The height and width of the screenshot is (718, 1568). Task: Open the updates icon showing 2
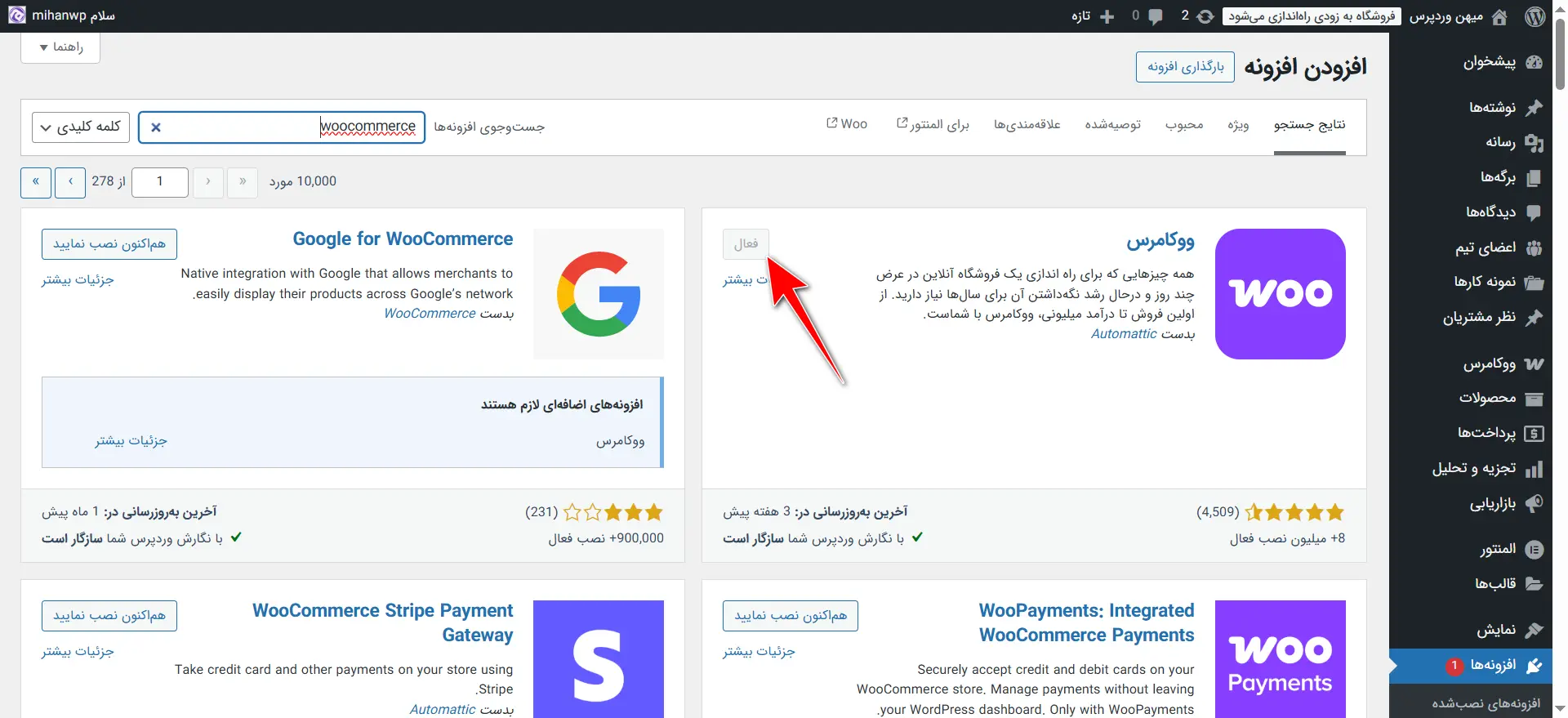(x=1205, y=16)
